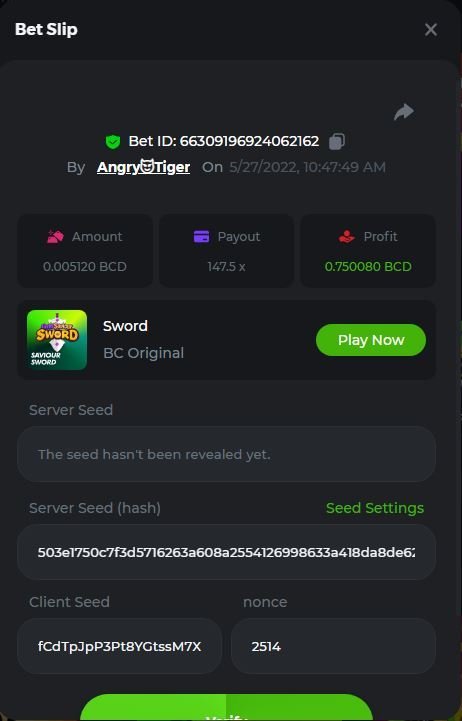The width and height of the screenshot is (462, 721).
Task: Open the Saviour Sword game thumbnail
Action: point(57,340)
